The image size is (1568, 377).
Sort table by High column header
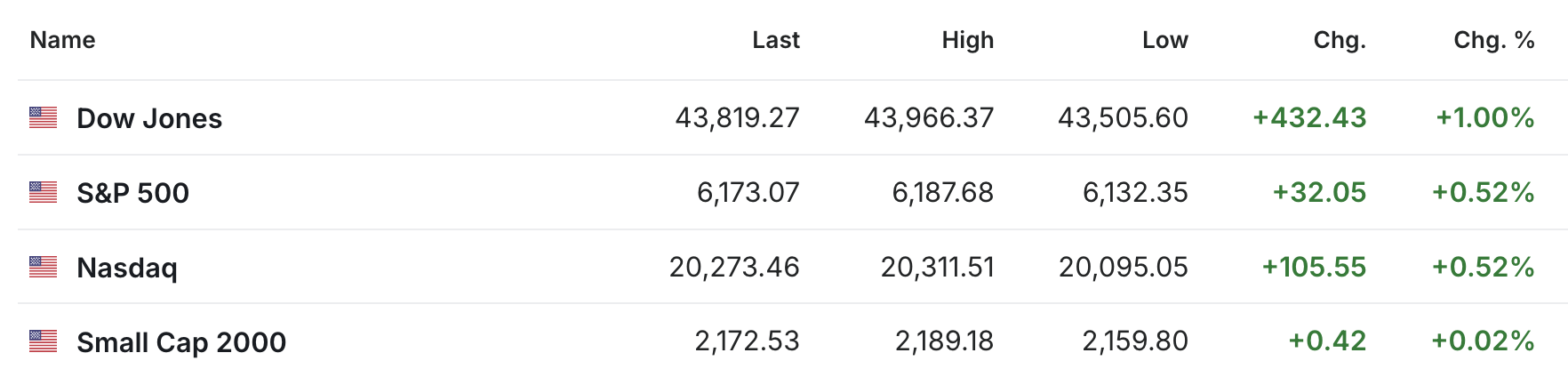(x=968, y=40)
